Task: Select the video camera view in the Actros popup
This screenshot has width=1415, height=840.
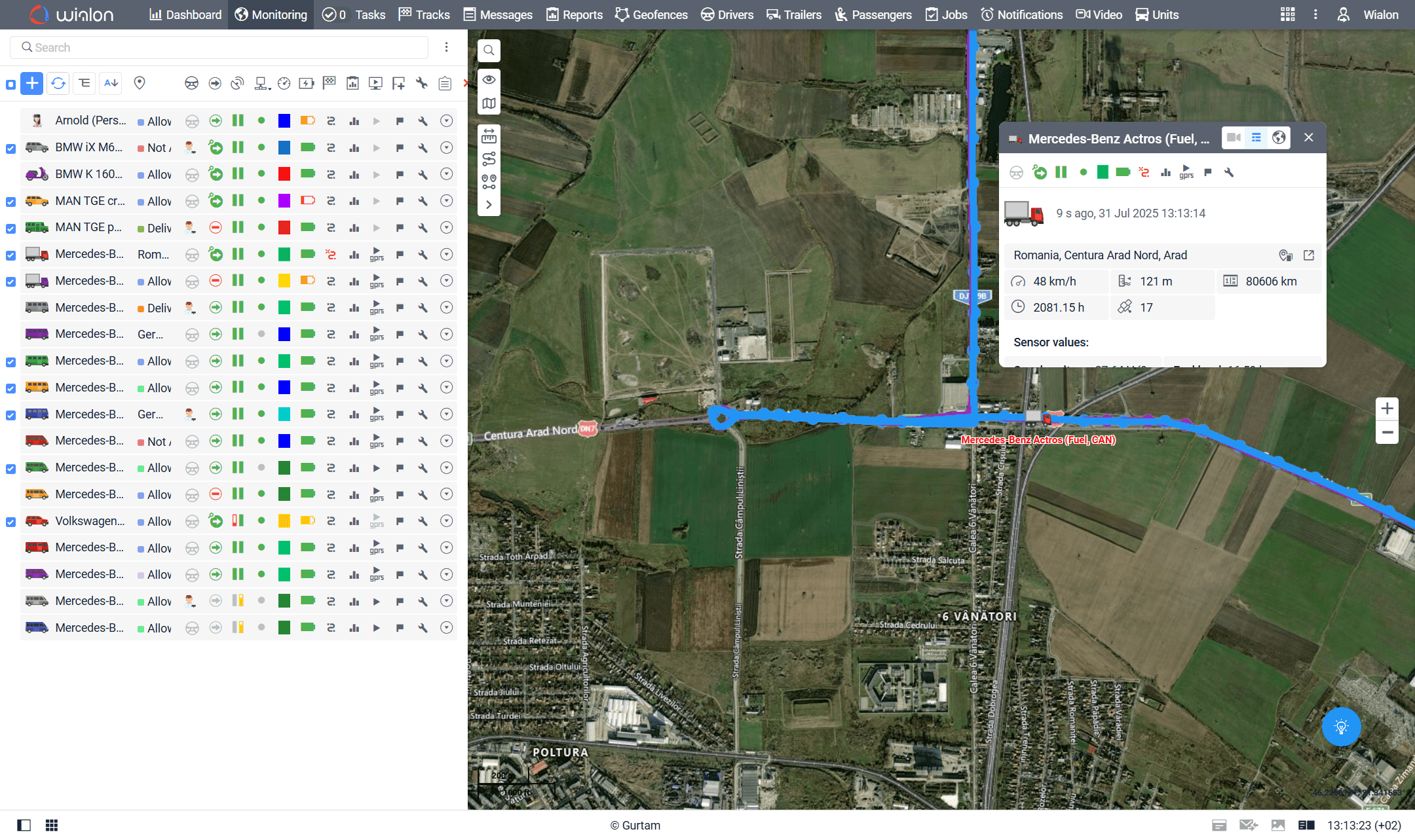Action: (x=1234, y=137)
